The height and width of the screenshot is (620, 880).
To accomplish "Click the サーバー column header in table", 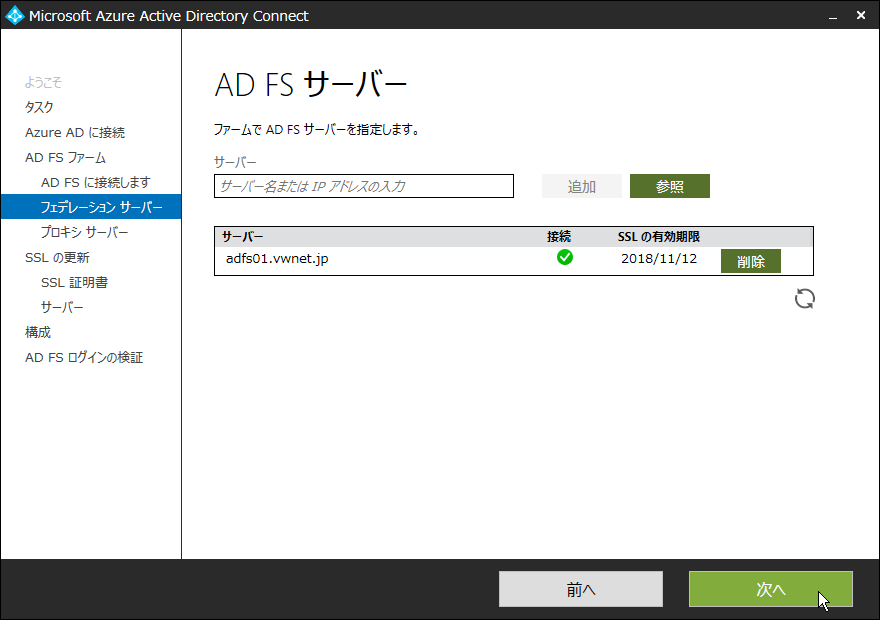I will (242, 237).
